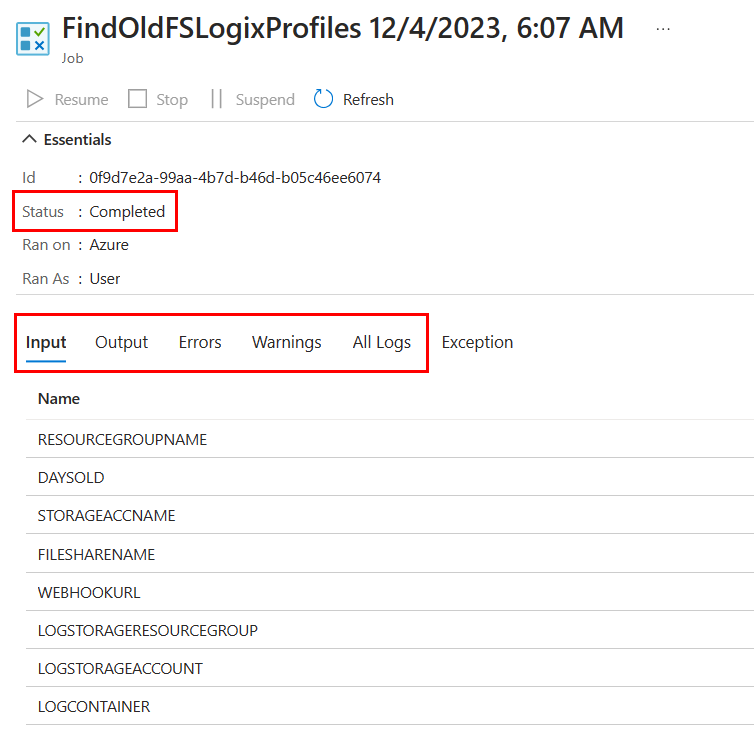
Task: Select the DAYSOLD parameter row
Action: click(71, 478)
